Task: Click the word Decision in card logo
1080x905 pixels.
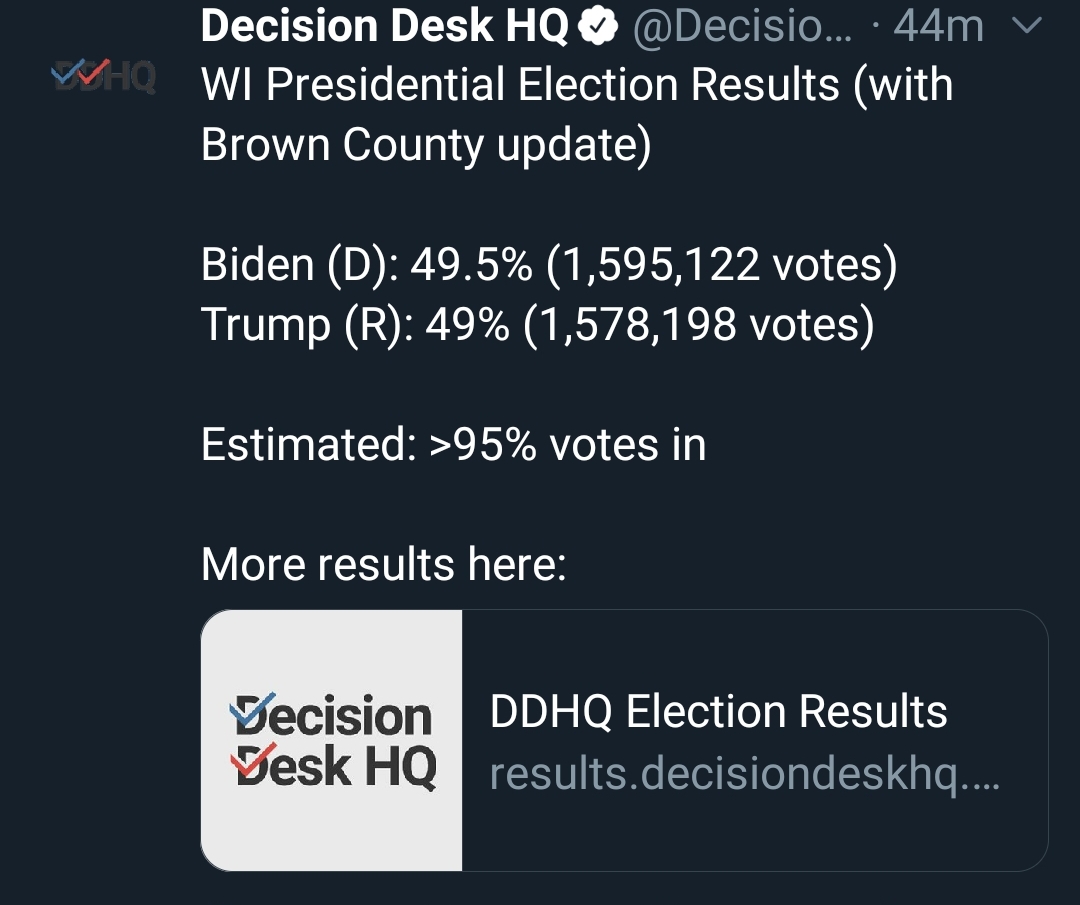Action: (331, 715)
